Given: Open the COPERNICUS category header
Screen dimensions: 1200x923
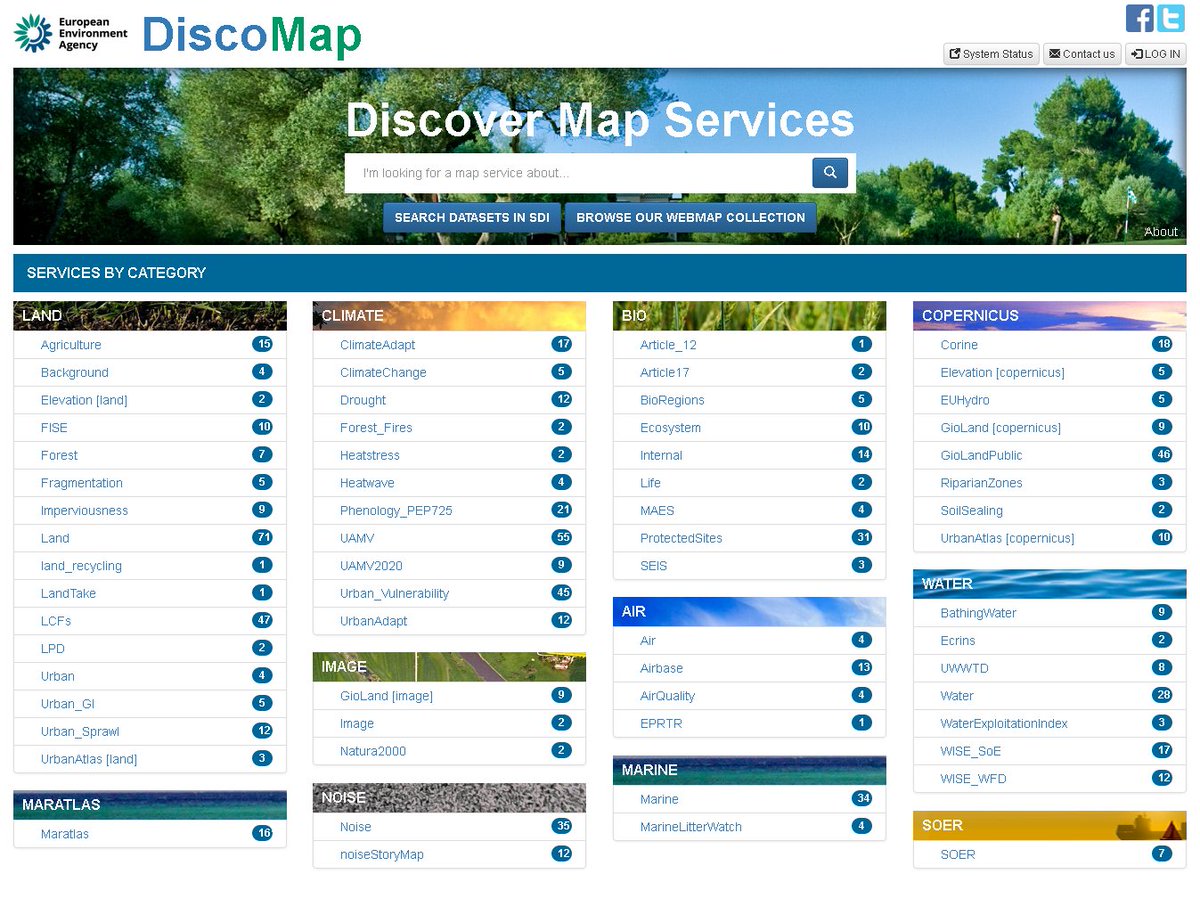Looking at the screenshot, I should 1049,316.
